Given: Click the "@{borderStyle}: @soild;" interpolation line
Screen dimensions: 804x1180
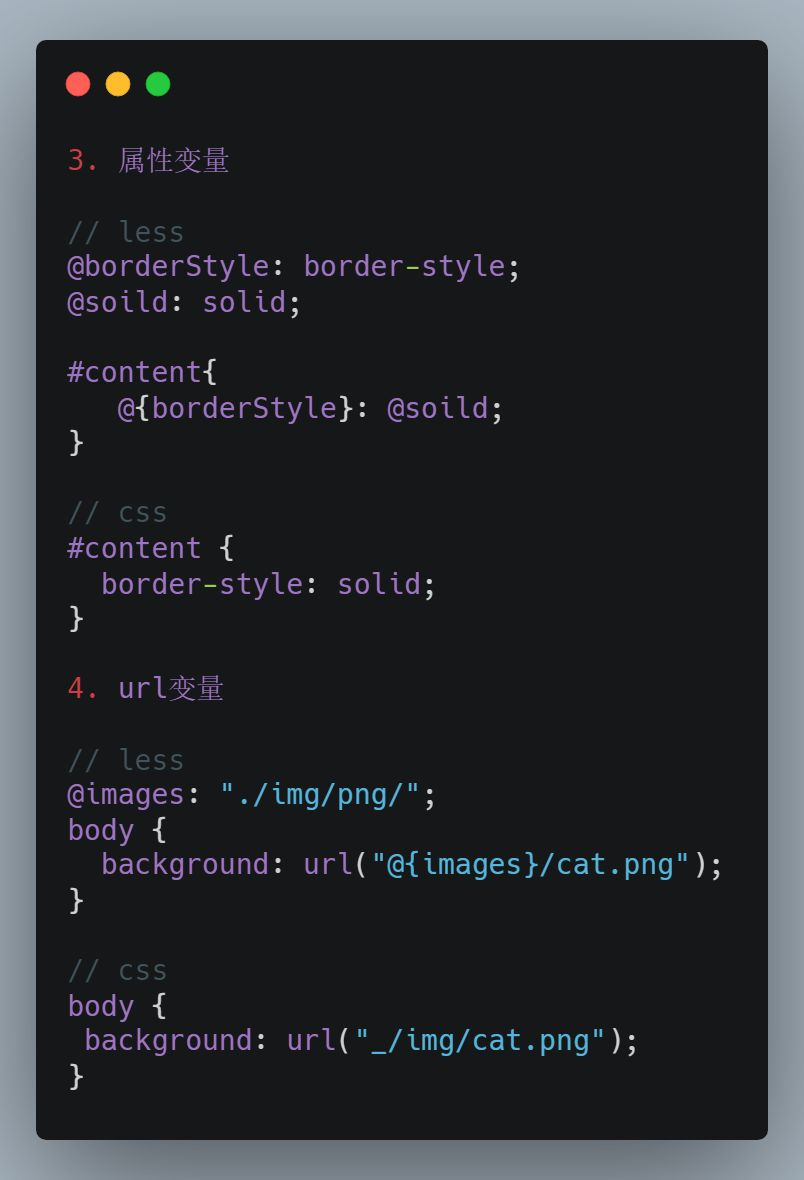Looking at the screenshot, I should click(310, 408).
